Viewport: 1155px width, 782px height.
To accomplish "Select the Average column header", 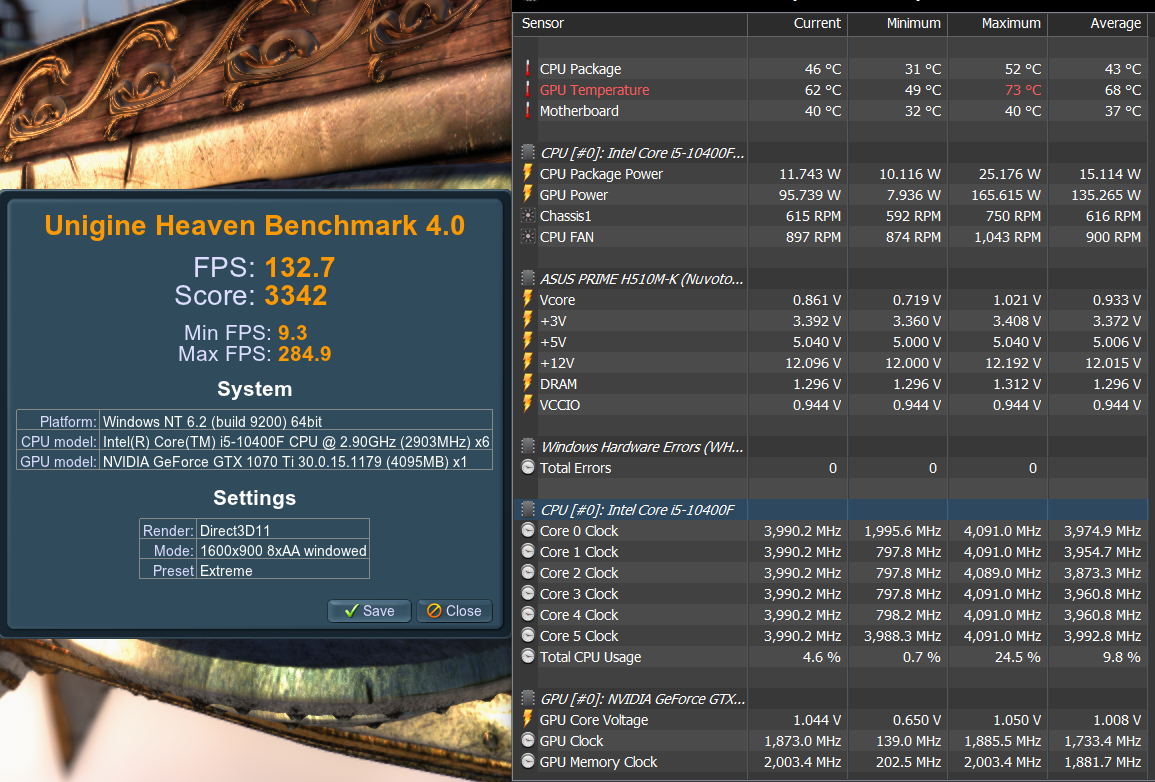I will click(x=1115, y=23).
